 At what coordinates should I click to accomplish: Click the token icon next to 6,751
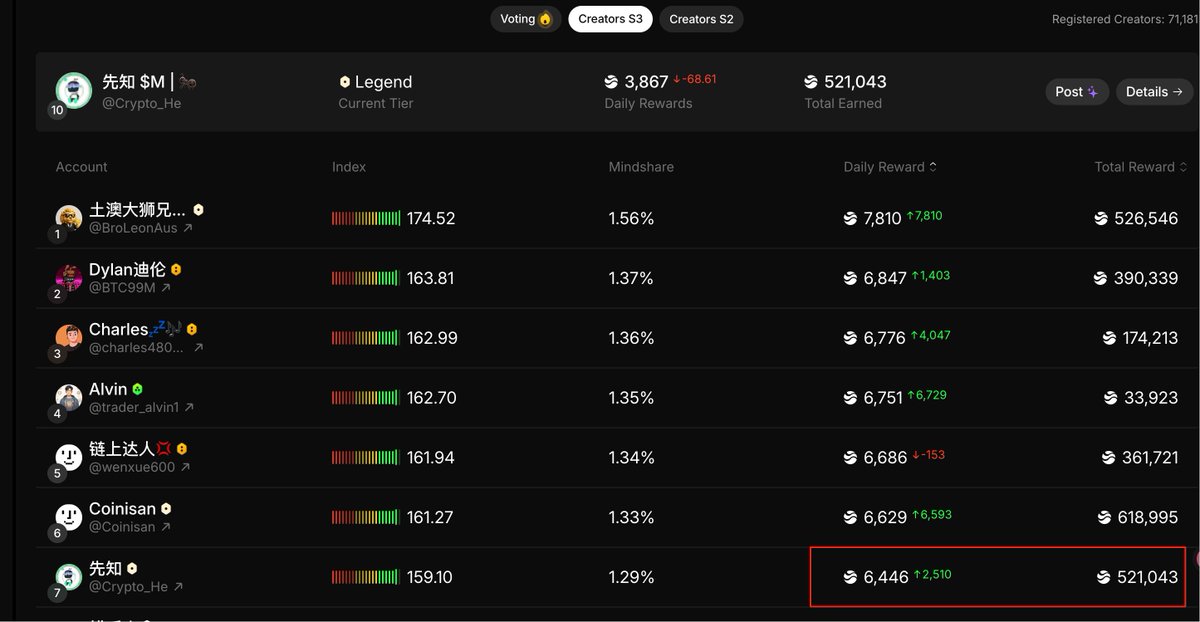tap(851, 398)
